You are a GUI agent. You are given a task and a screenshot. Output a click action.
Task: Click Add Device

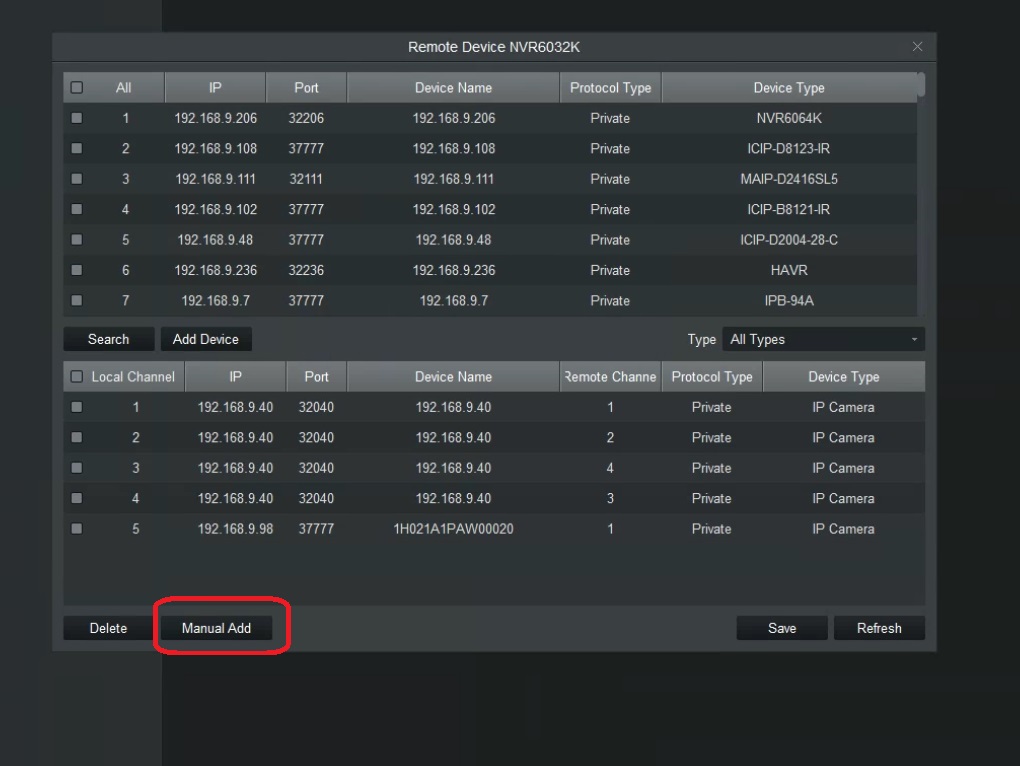pyautogui.click(x=206, y=339)
